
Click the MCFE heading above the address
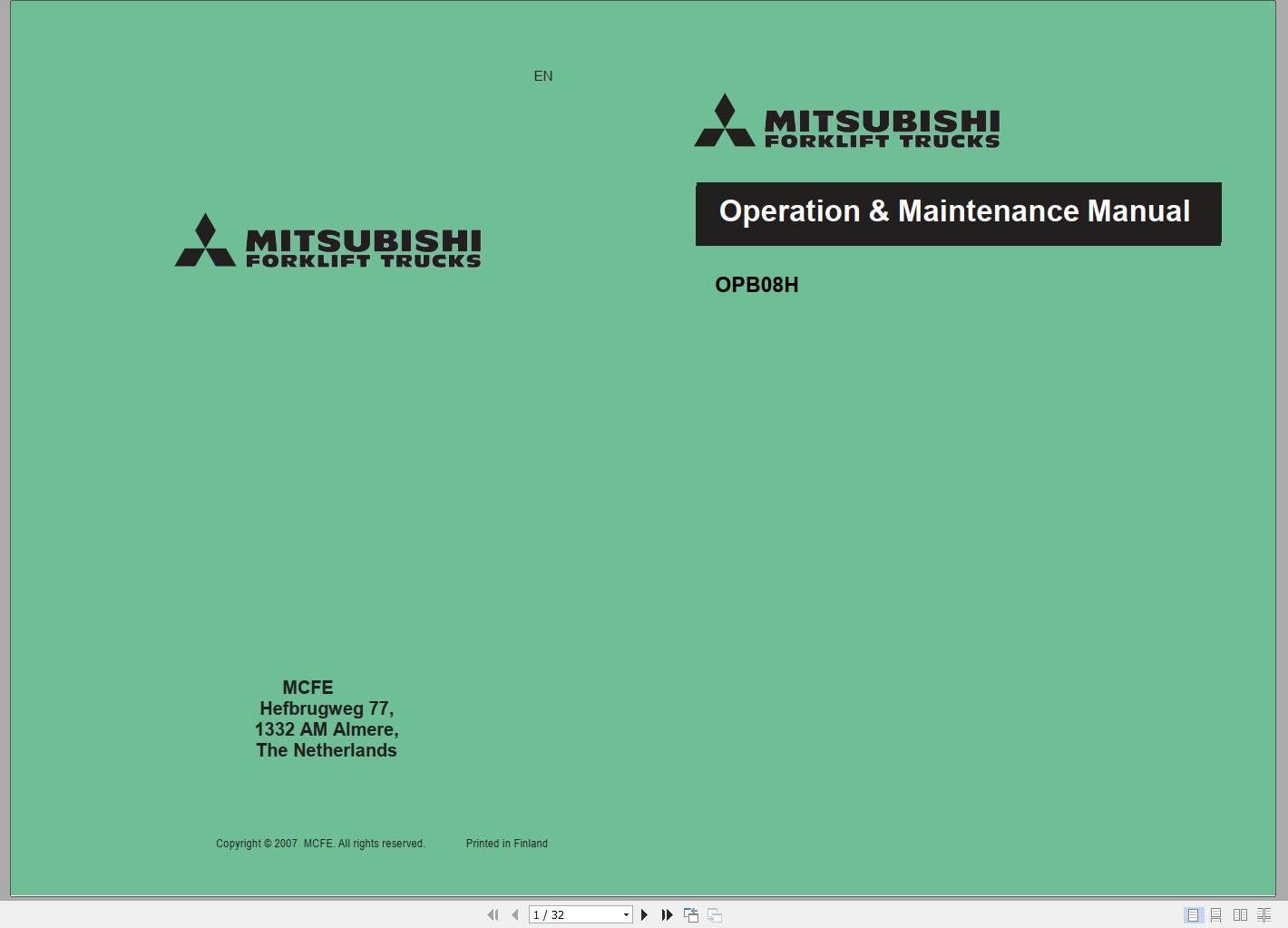(x=307, y=688)
